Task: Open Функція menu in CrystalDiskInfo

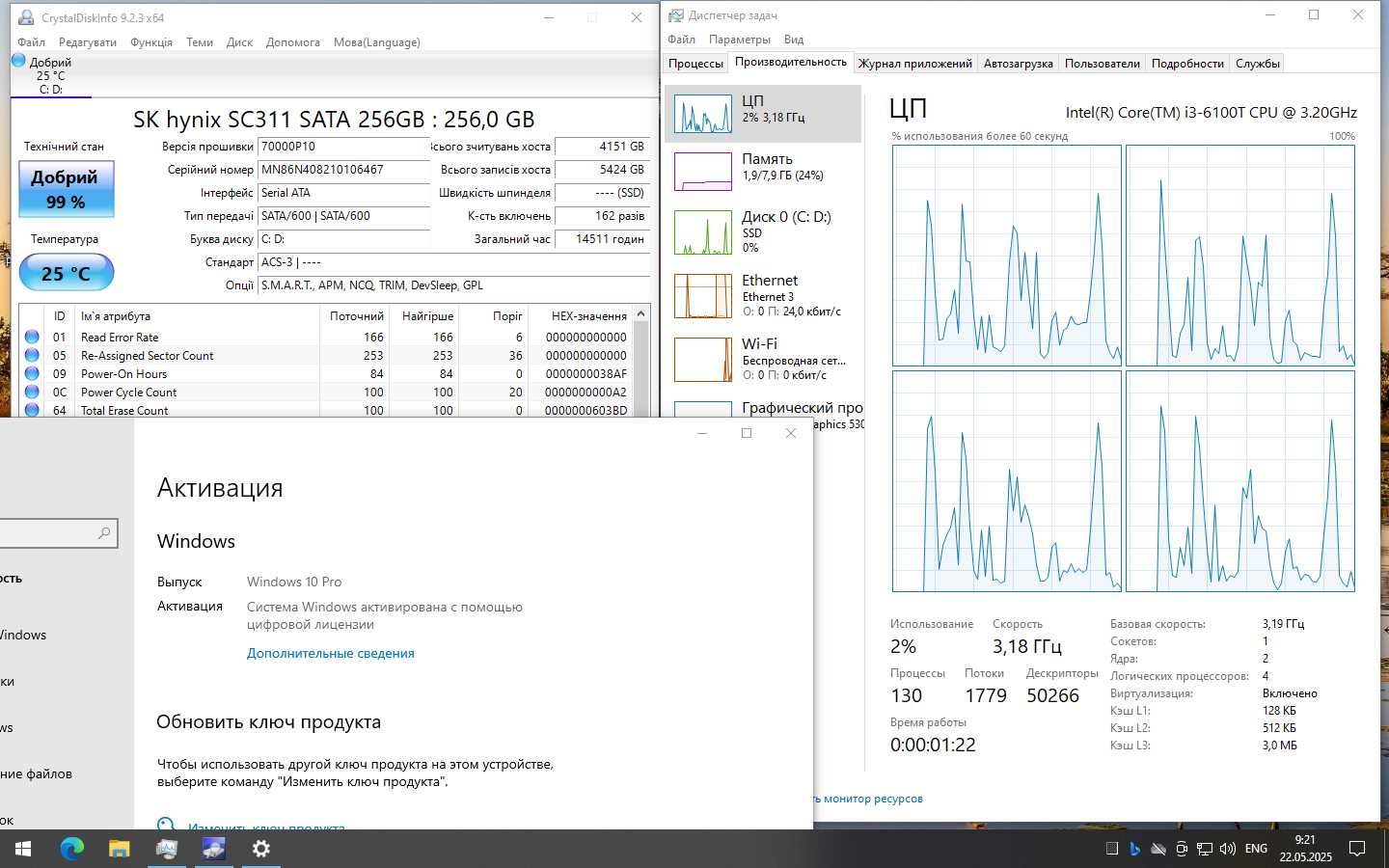Action: (x=151, y=42)
